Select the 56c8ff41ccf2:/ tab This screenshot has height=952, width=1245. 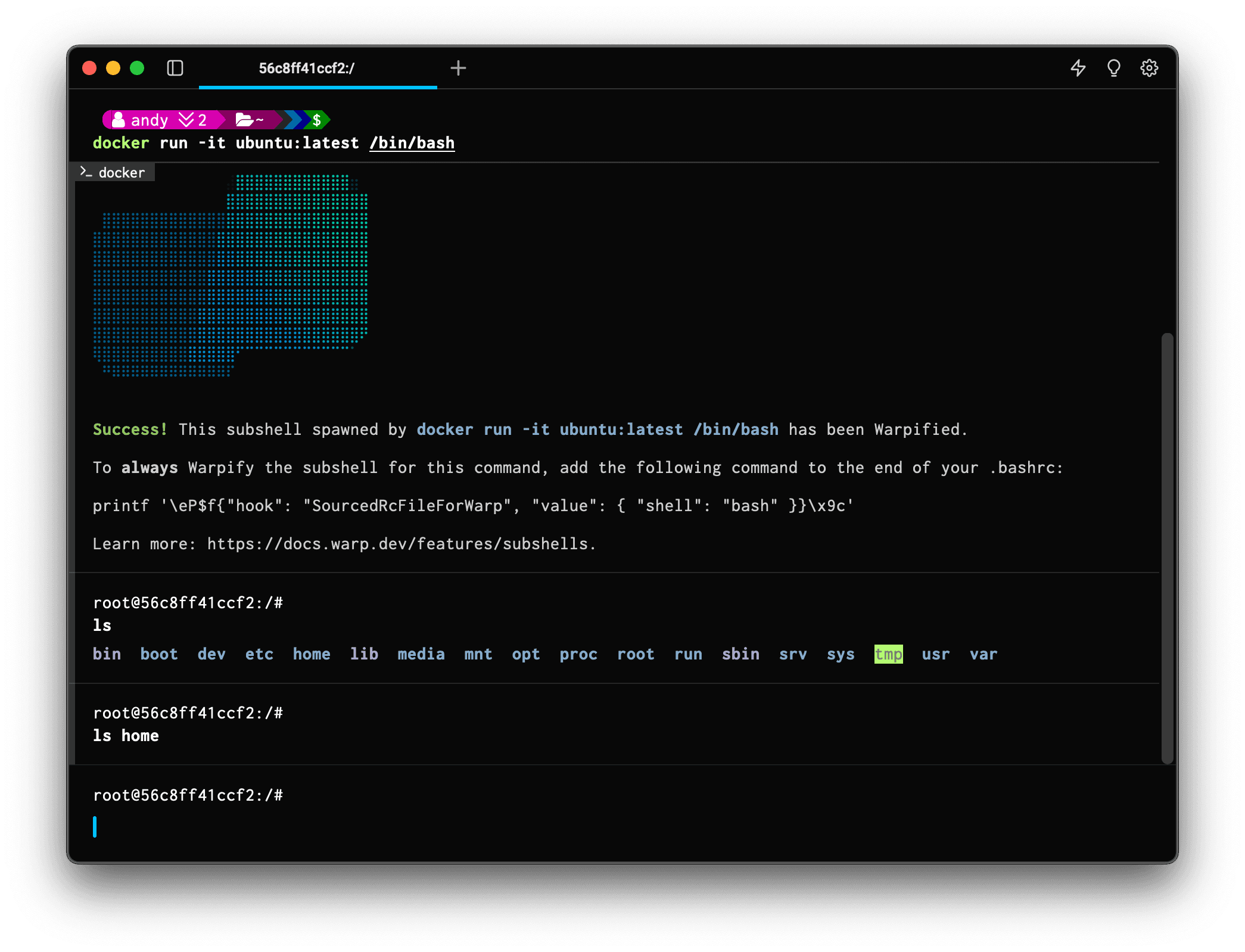click(306, 69)
